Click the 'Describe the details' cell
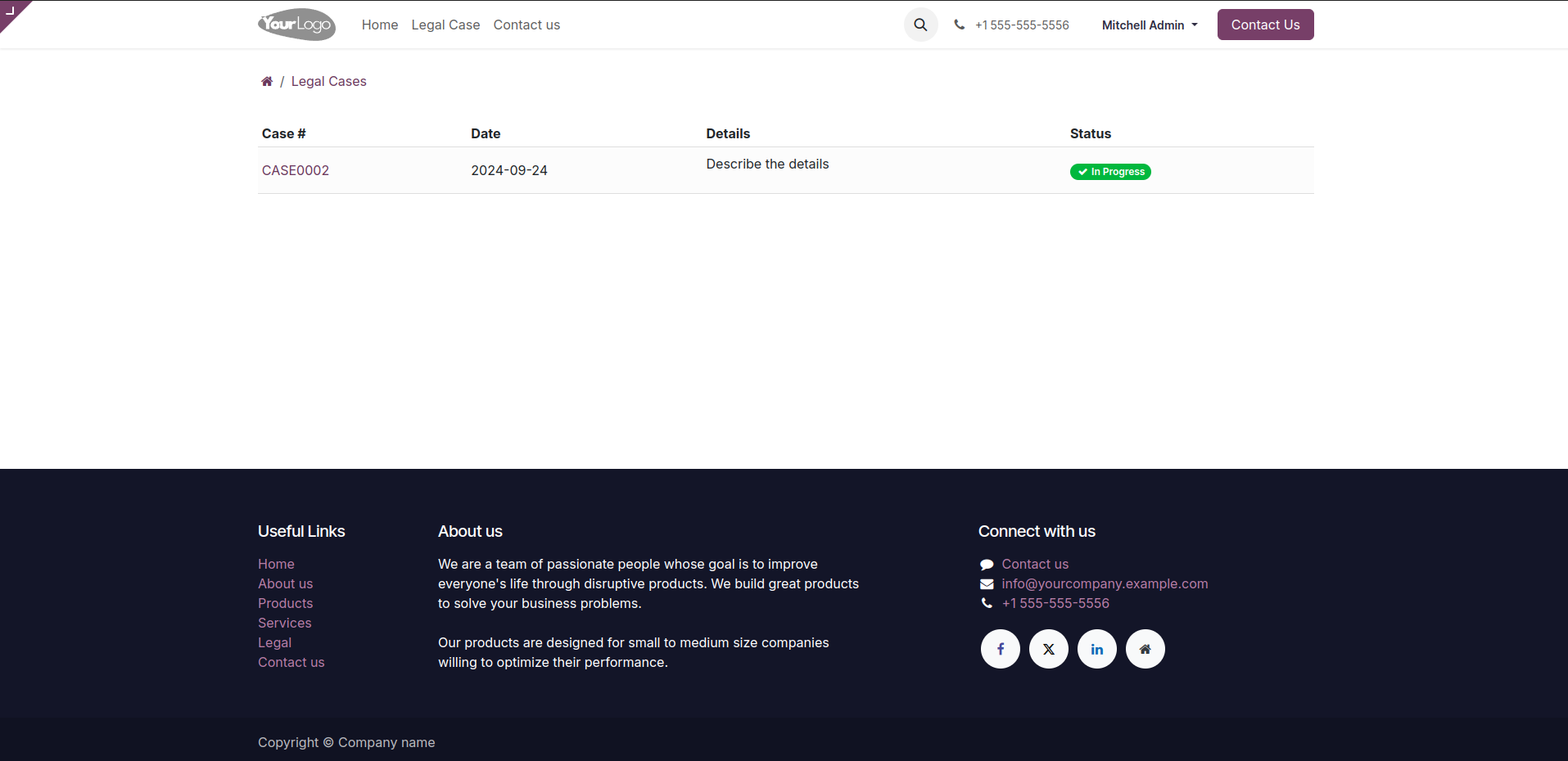 click(x=767, y=164)
